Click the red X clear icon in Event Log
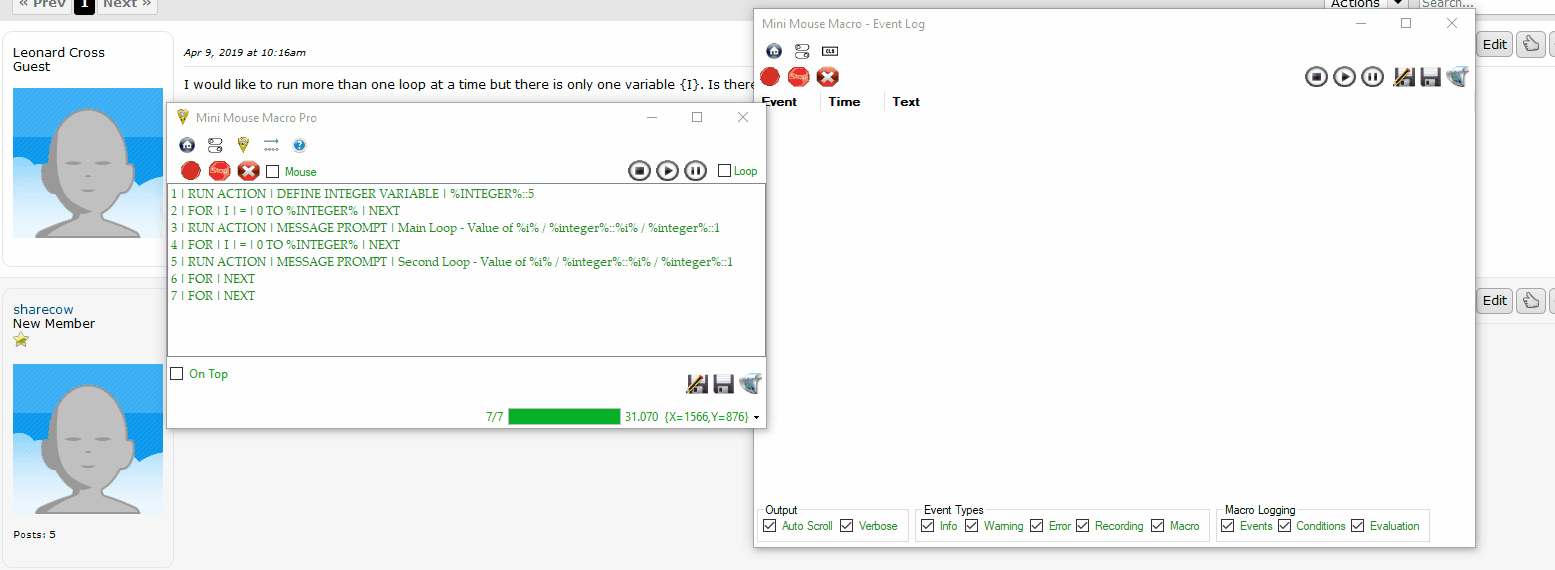This screenshot has height=570, width=1555. [827, 77]
